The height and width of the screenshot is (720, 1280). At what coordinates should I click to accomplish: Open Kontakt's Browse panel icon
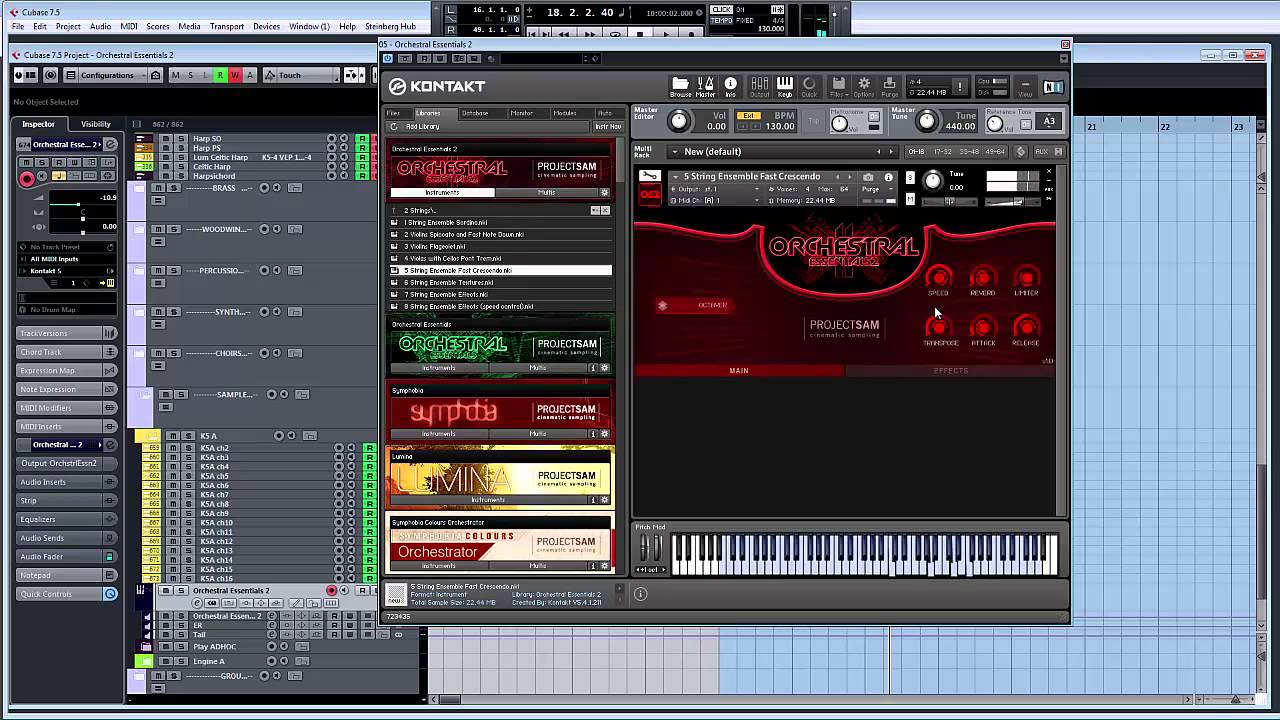(x=680, y=86)
